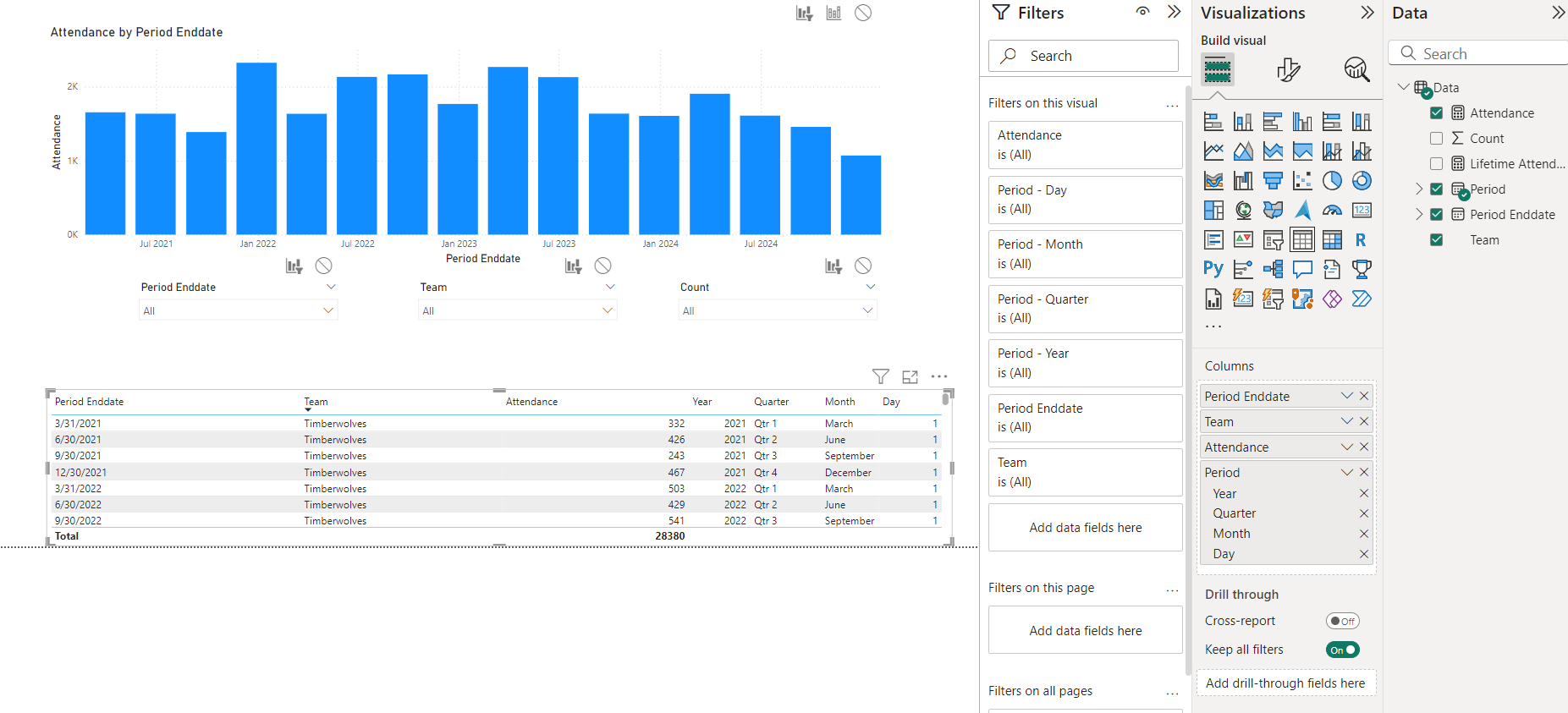Disable the Keep all filters switch
1568x713 pixels.
click(1342, 650)
